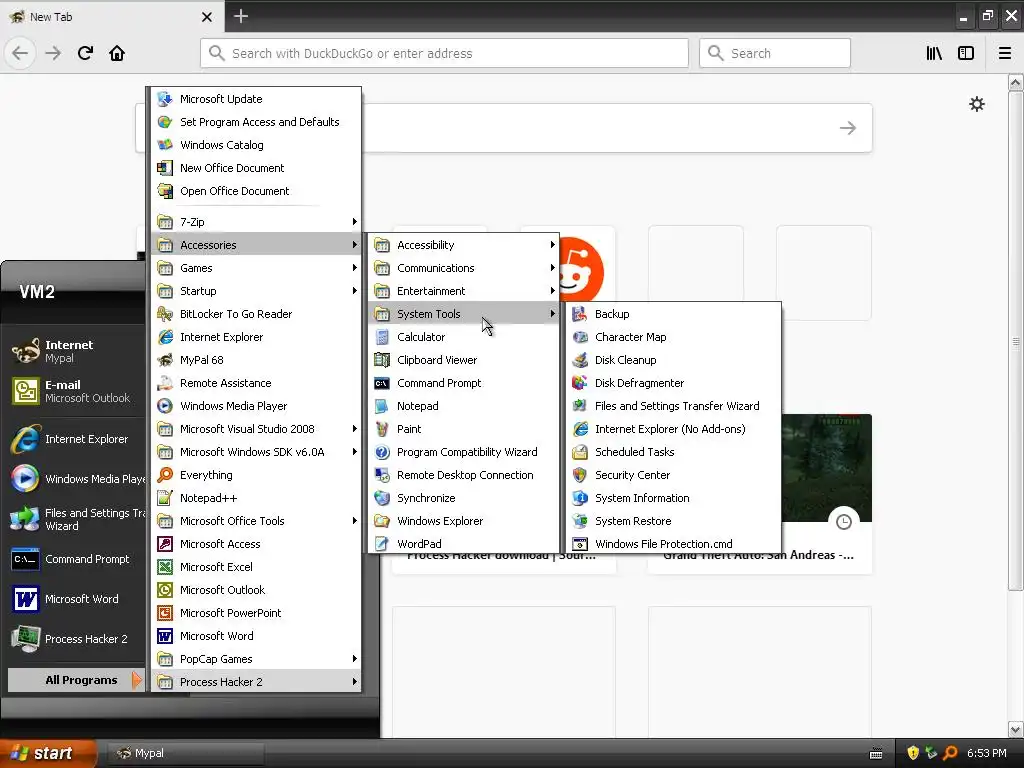The height and width of the screenshot is (768, 1024).
Task: Expand the Entertainment submenu
Action: 464,291
